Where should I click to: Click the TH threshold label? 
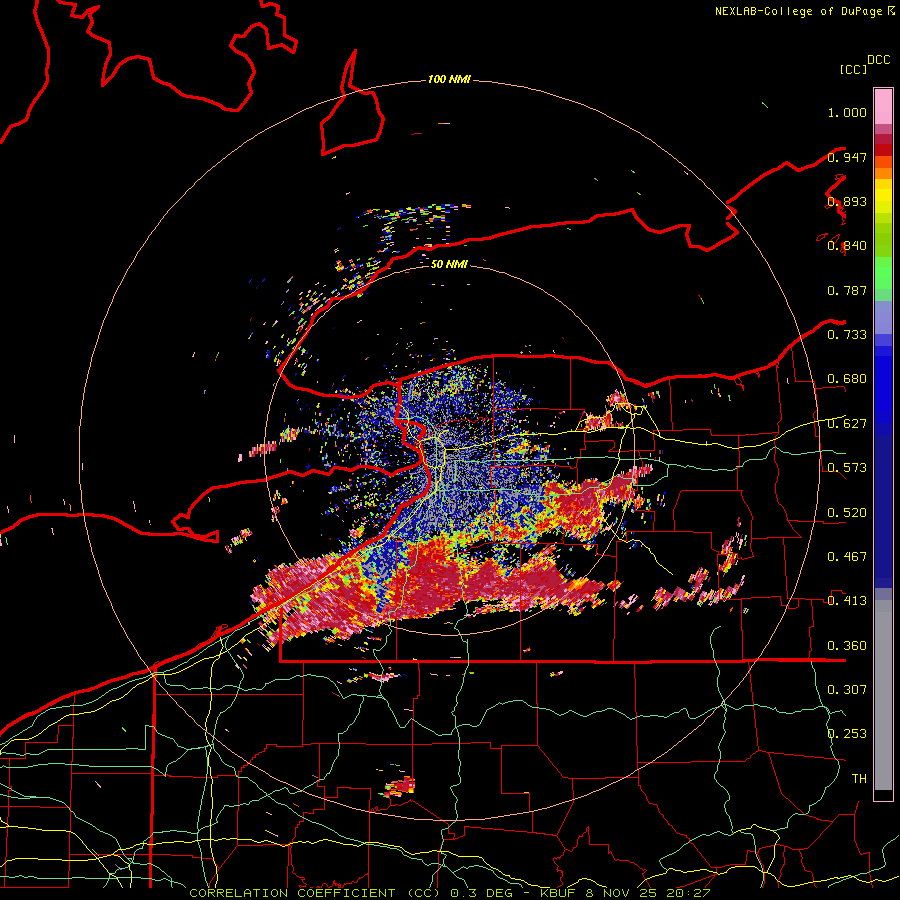(x=859, y=778)
